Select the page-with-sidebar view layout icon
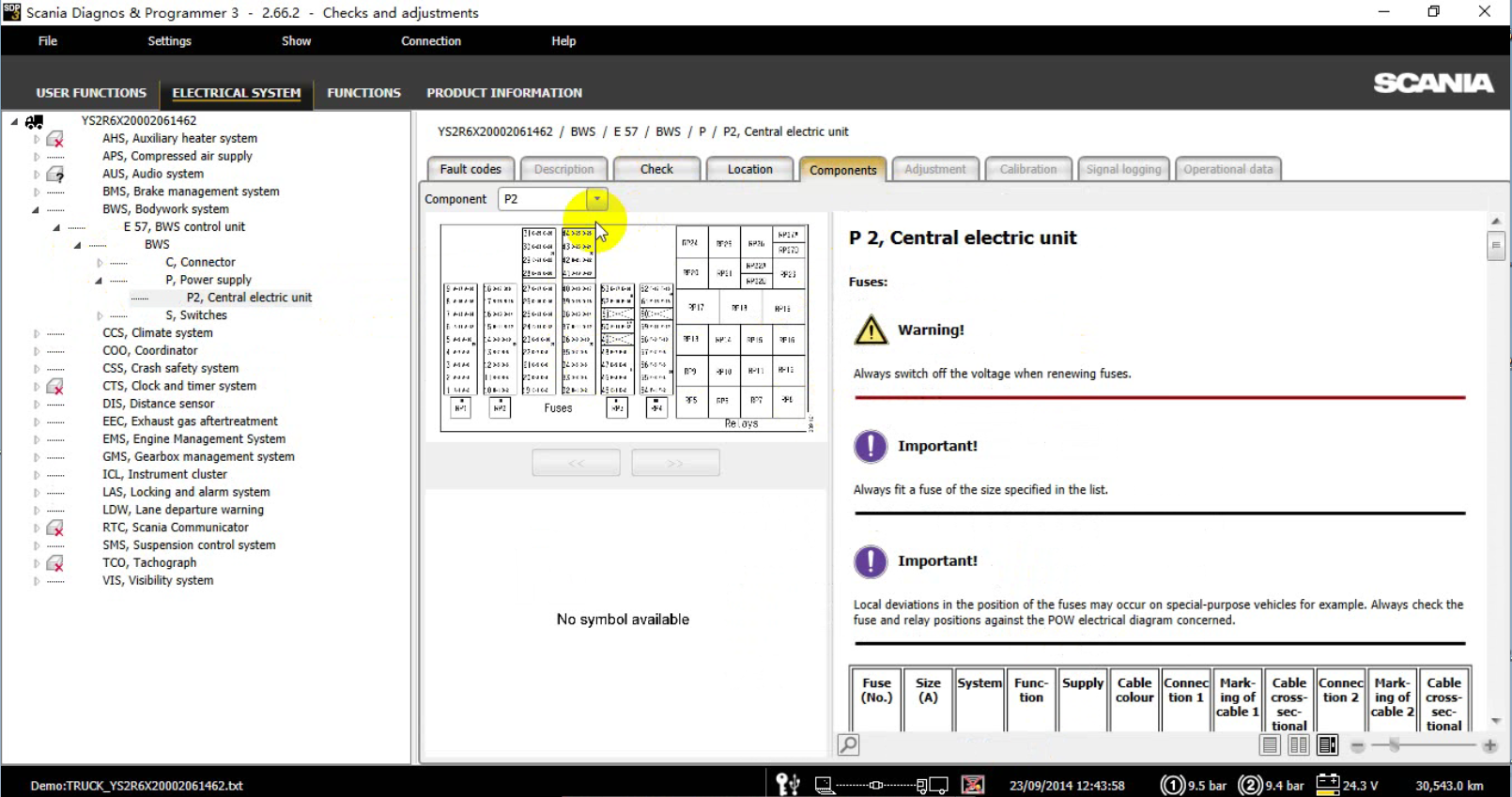1512x797 pixels. 1328,745
